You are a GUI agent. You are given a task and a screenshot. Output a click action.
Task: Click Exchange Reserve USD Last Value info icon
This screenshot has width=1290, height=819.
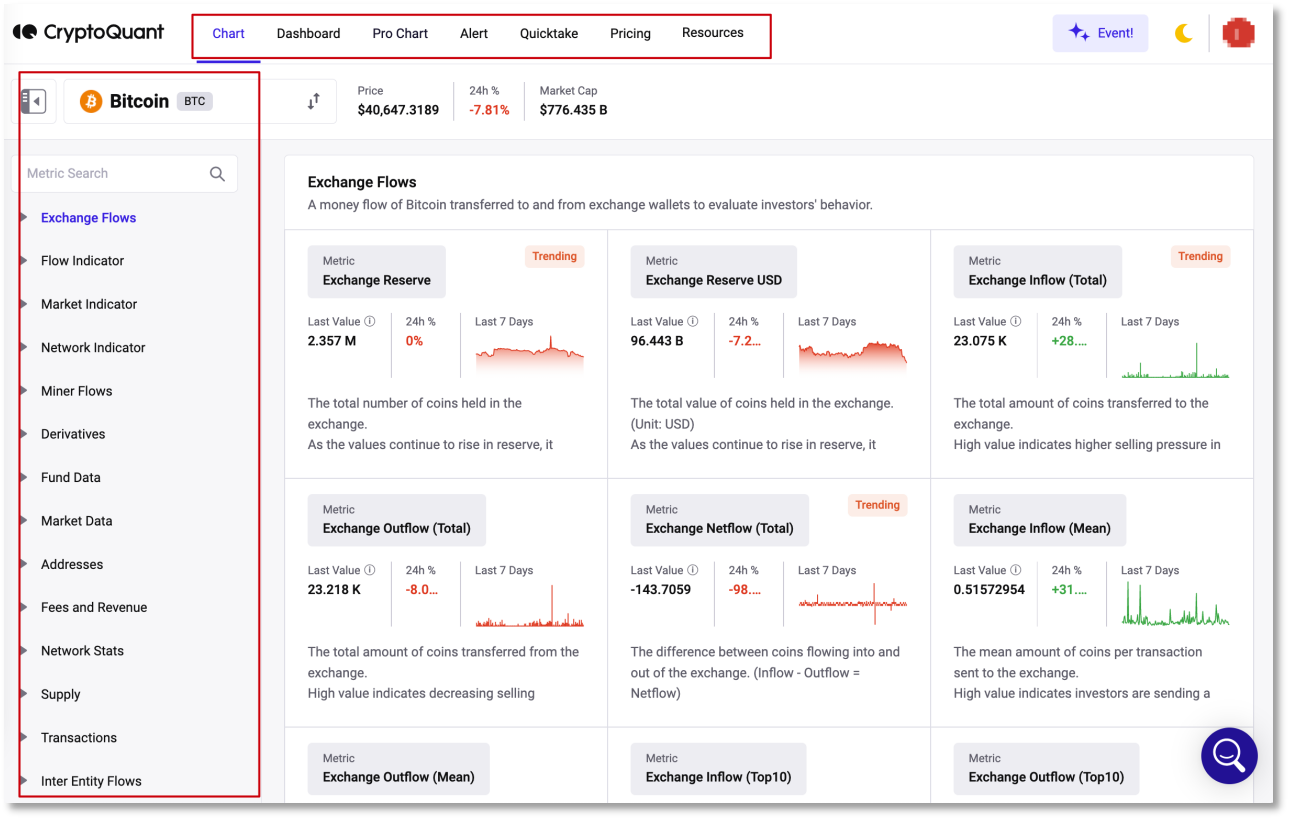[693, 322]
